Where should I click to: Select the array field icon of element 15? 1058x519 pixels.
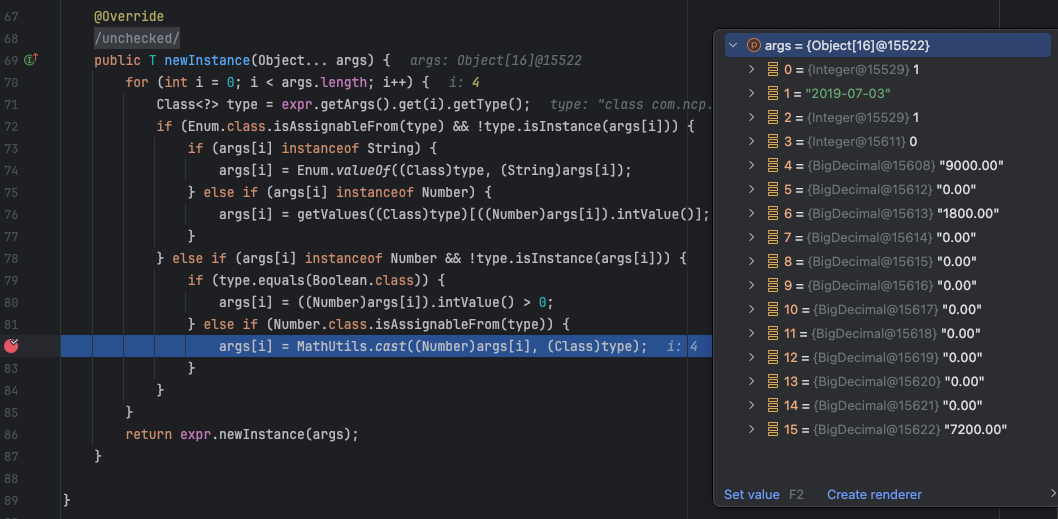(773, 429)
